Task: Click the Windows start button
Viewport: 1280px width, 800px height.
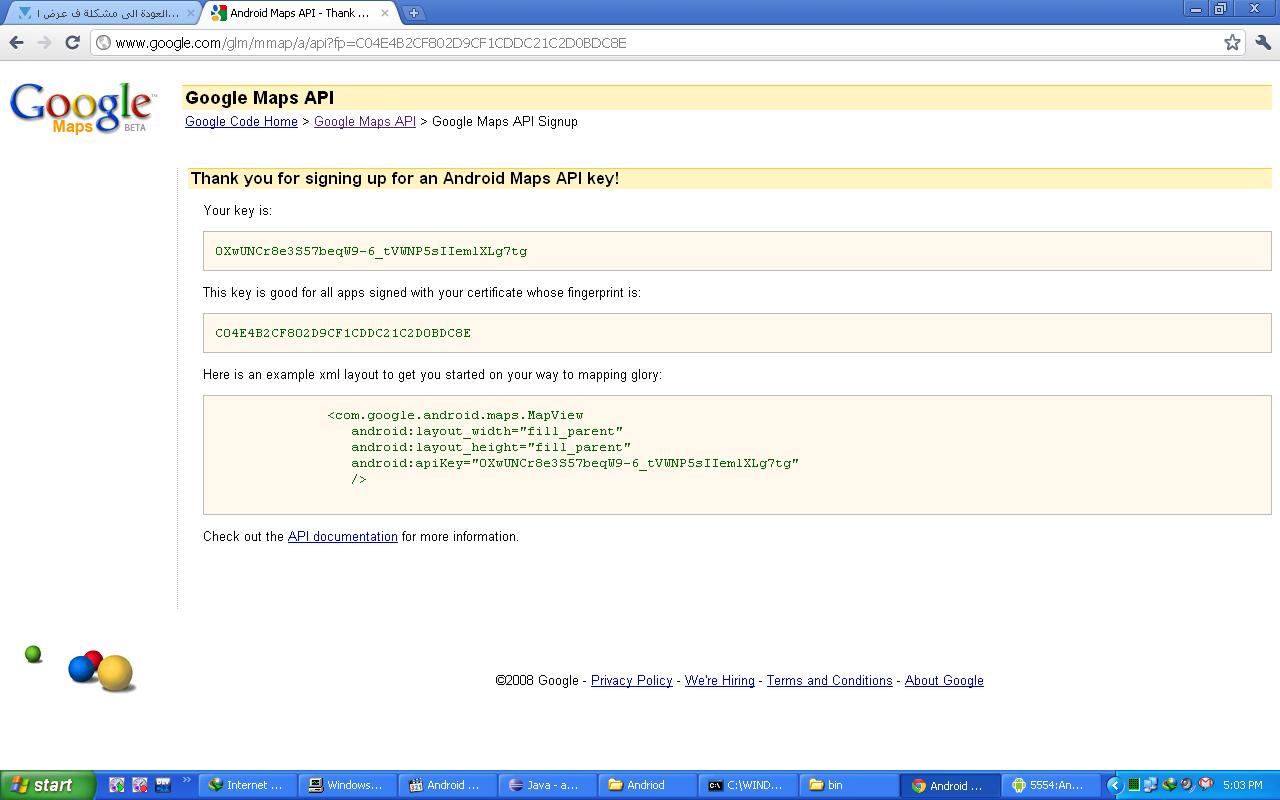Action: 47,785
